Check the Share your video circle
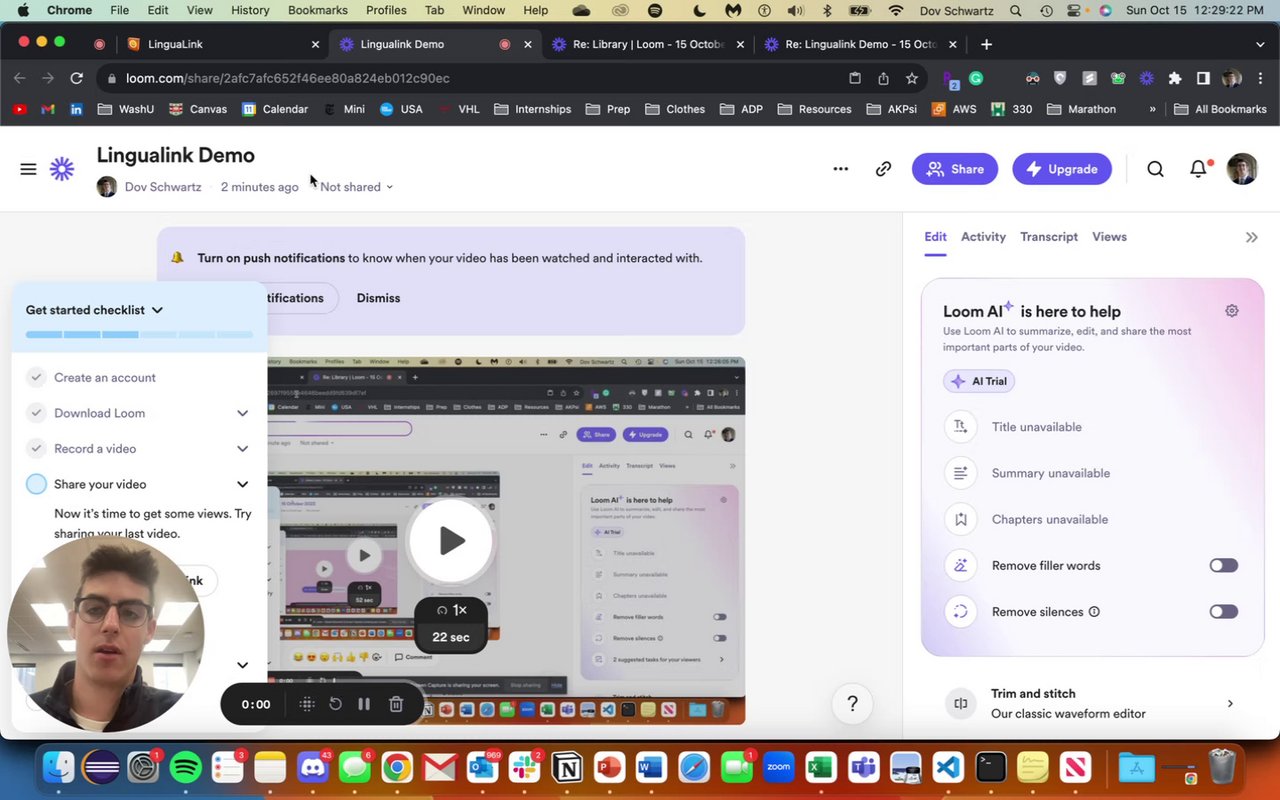1280x800 pixels. [36, 484]
